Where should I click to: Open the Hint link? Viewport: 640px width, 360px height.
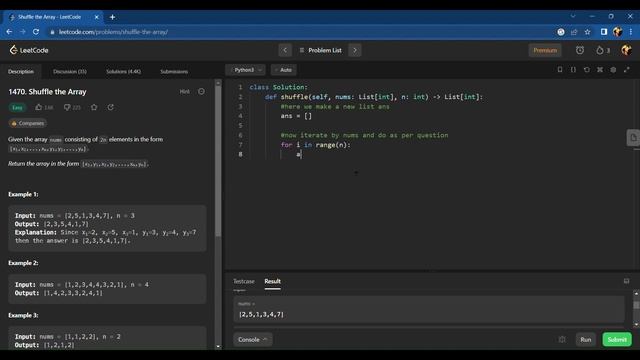184,91
